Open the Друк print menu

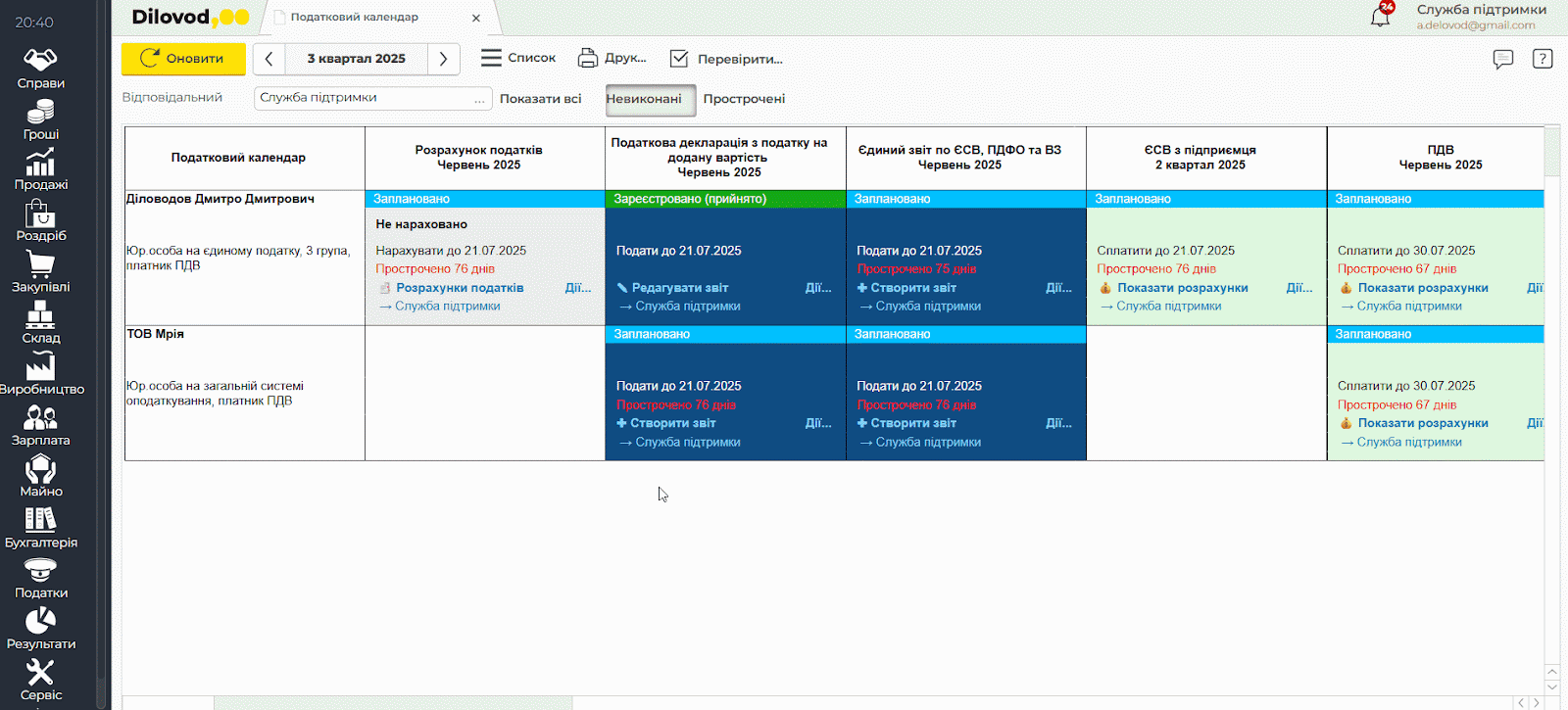[612, 59]
